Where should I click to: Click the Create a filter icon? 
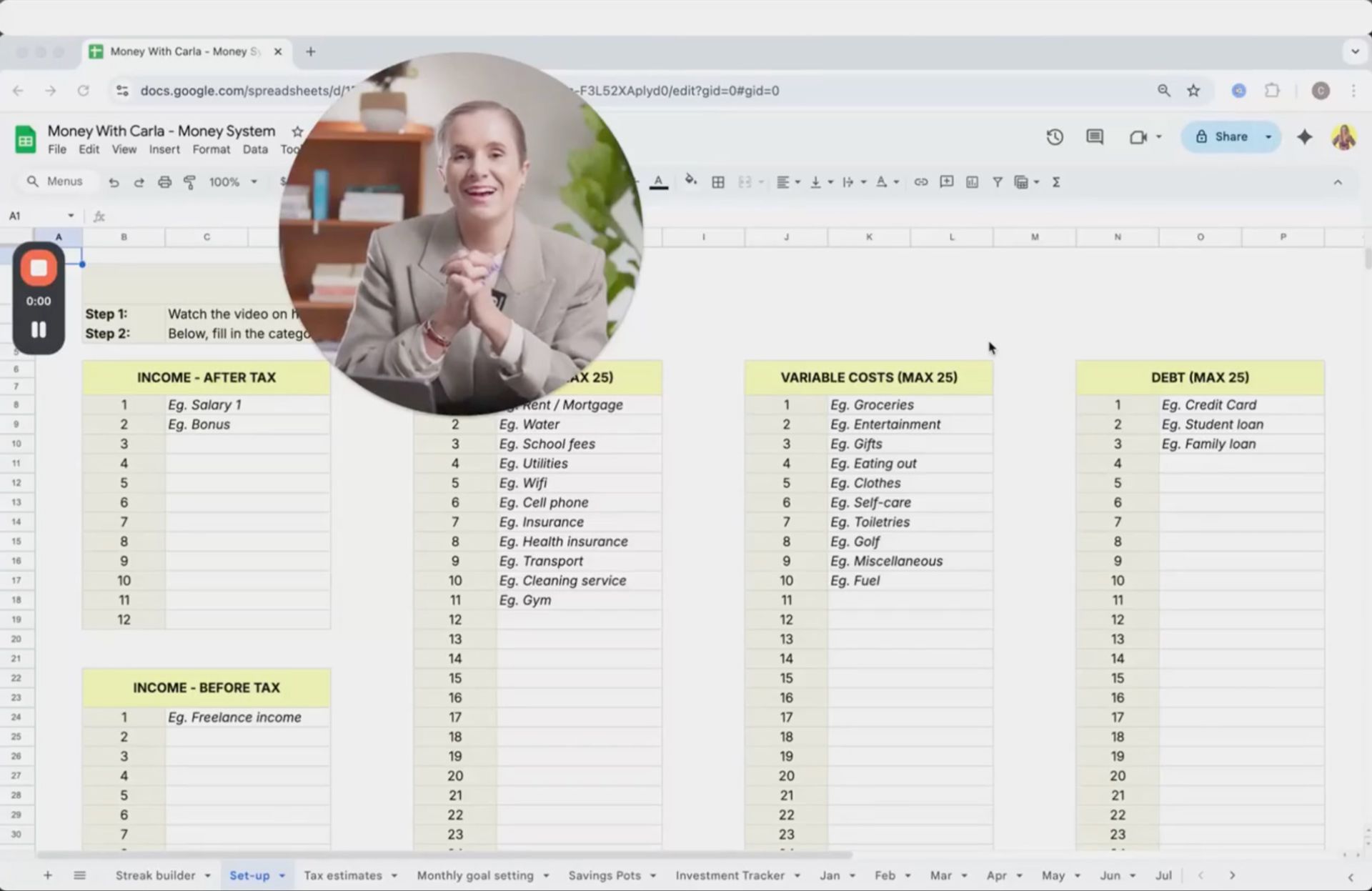[x=997, y=182]
